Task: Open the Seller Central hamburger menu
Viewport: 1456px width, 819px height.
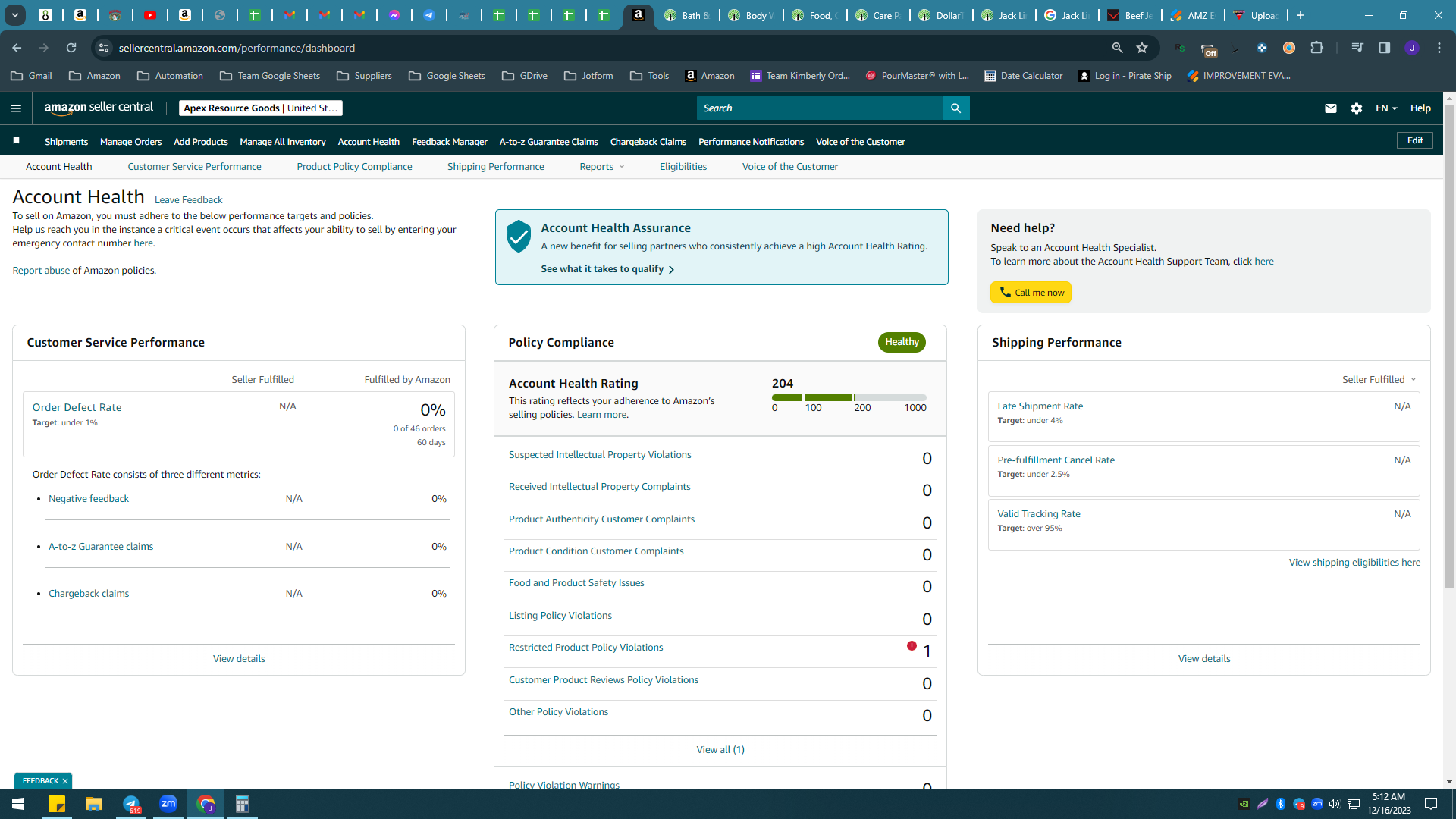Action: coord(16,108)
